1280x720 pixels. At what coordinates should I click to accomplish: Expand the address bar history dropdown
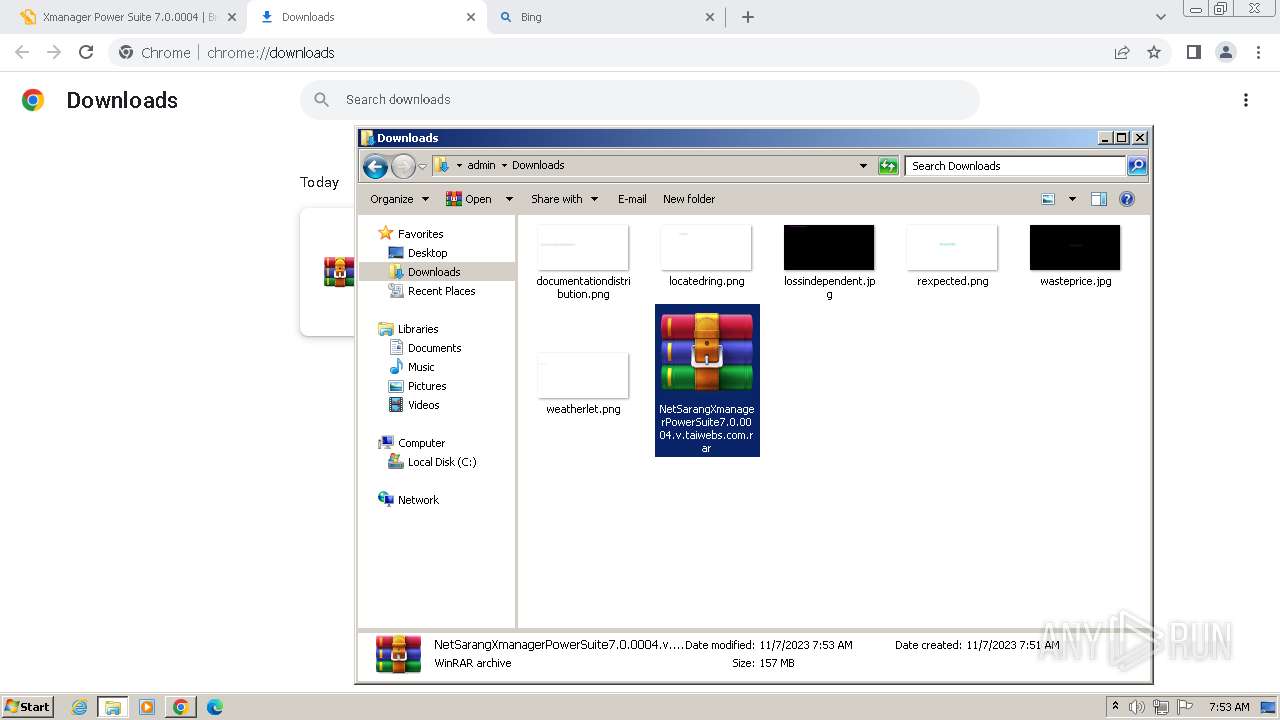click(864, 166)
